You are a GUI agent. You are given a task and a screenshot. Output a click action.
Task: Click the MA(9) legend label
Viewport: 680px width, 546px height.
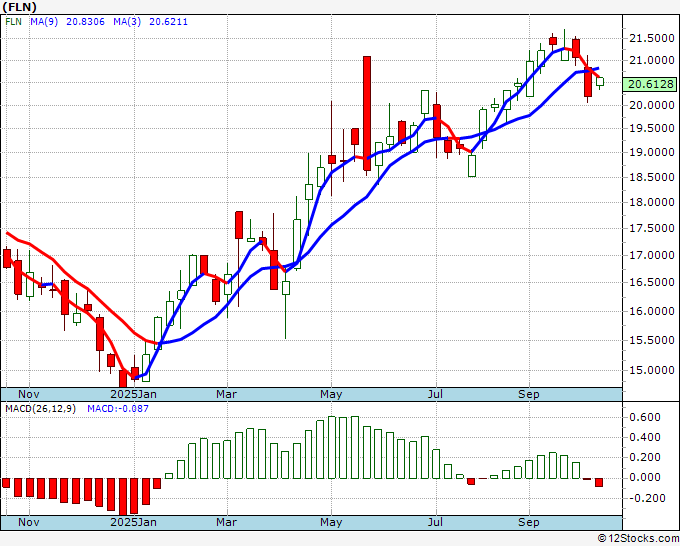44,21
